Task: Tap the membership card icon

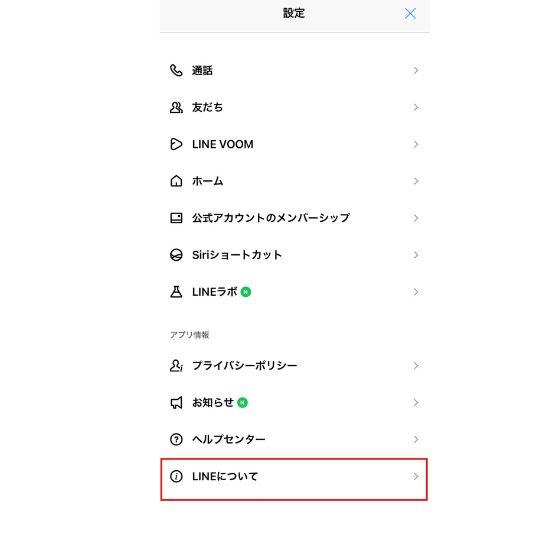Action: [x=176, y=218]
